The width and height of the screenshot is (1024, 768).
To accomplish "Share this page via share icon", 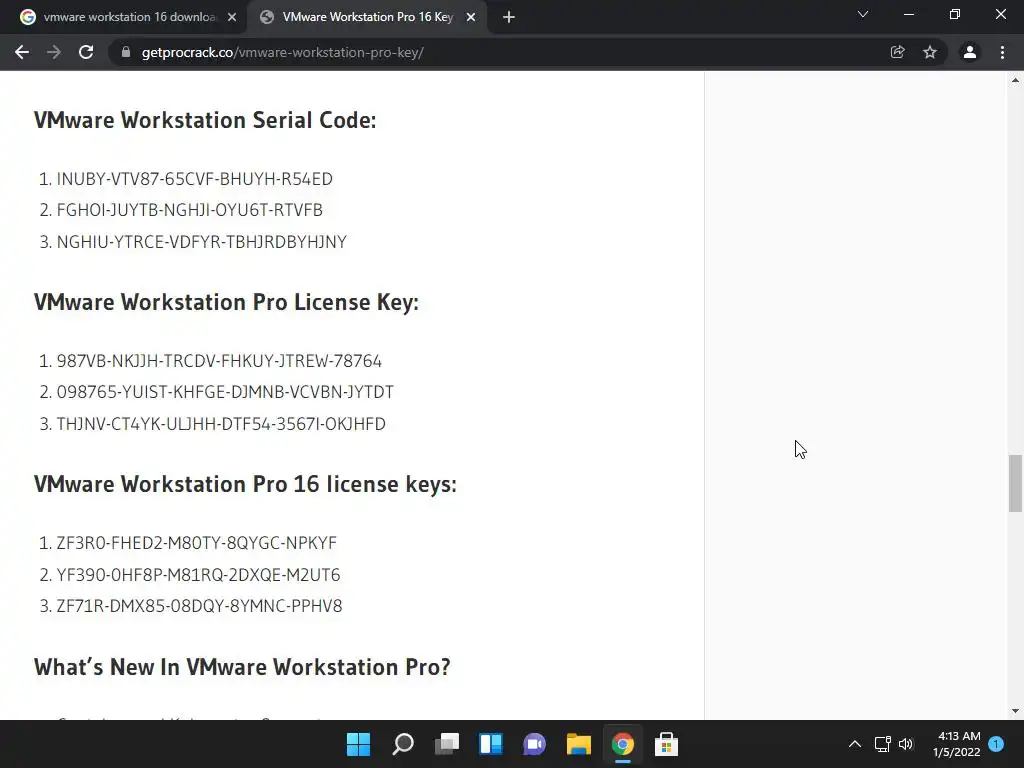I will [897, 52].
